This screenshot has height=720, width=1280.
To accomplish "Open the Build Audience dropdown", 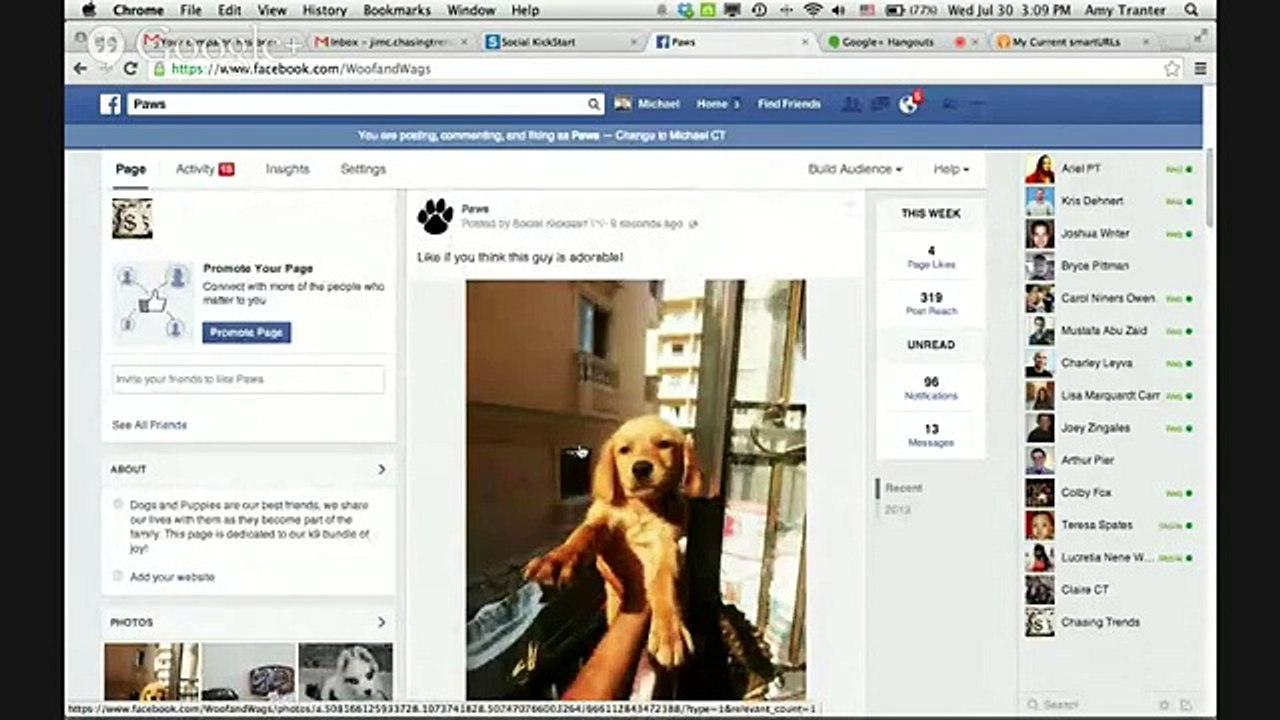I will point(855,169).
